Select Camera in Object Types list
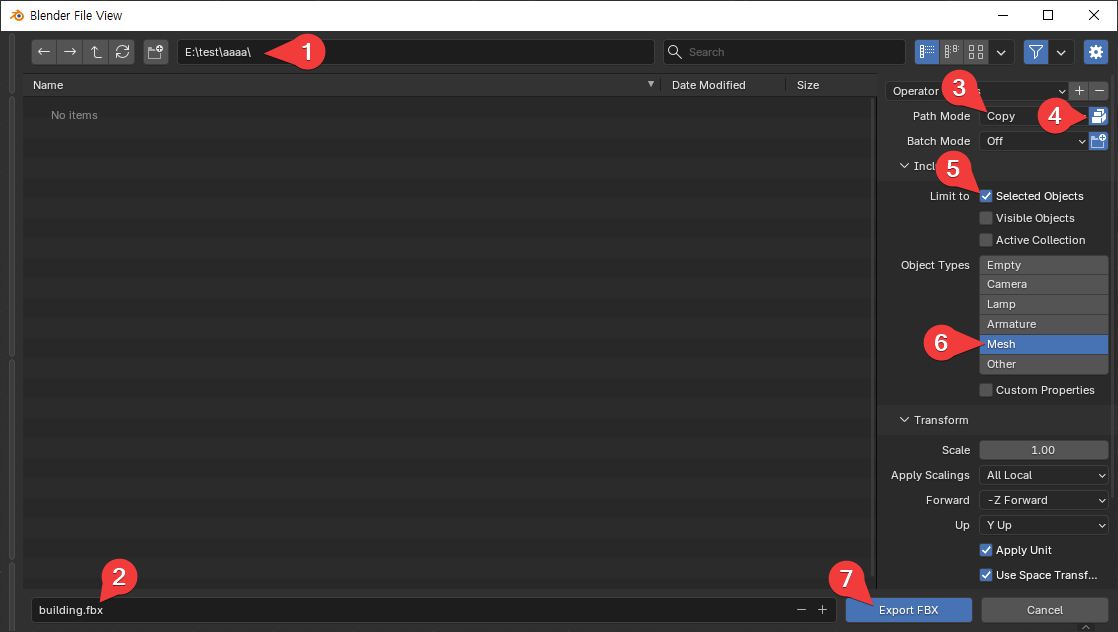 pos(1044,284)
